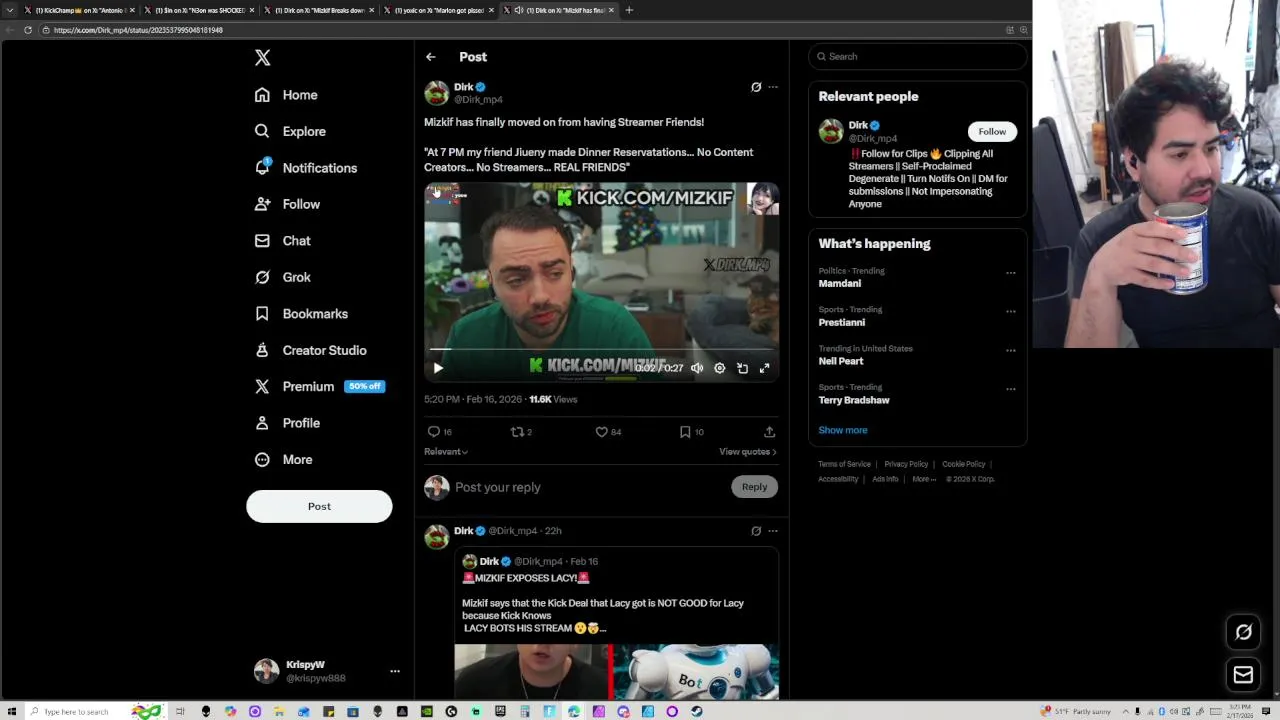Switch to the Marlon got pissed tab
This screenshot has width=1280, height=720.
tap(440, 10)
